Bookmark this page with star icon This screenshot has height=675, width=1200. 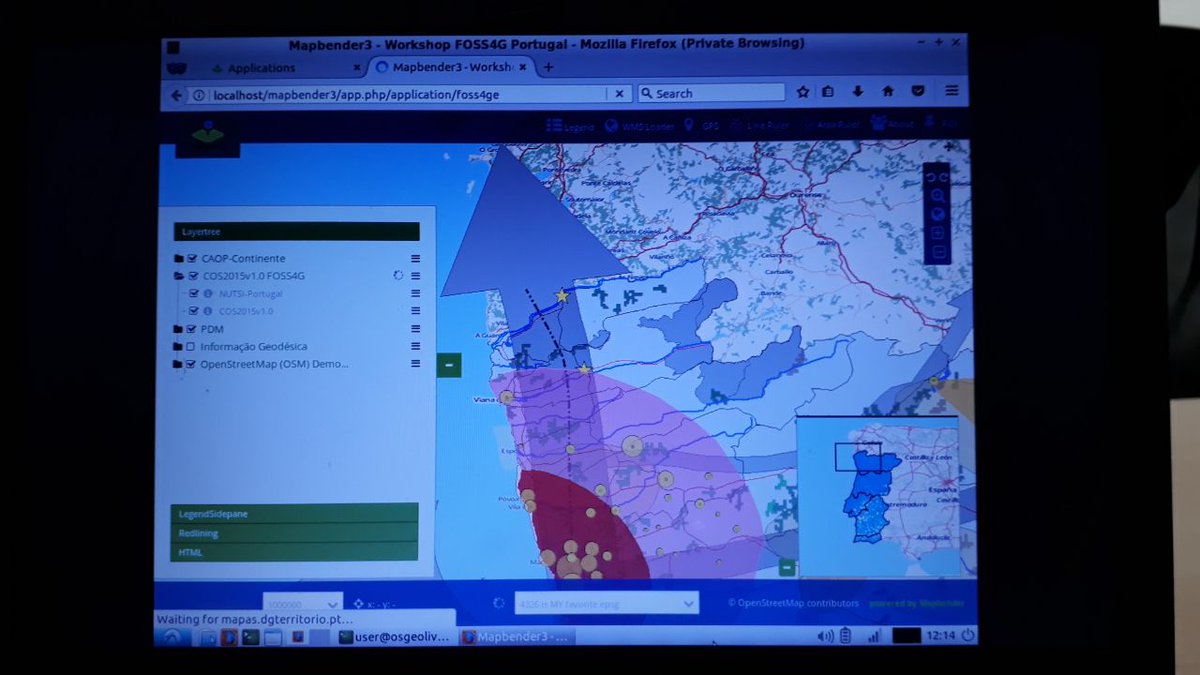tap(803, 92)
